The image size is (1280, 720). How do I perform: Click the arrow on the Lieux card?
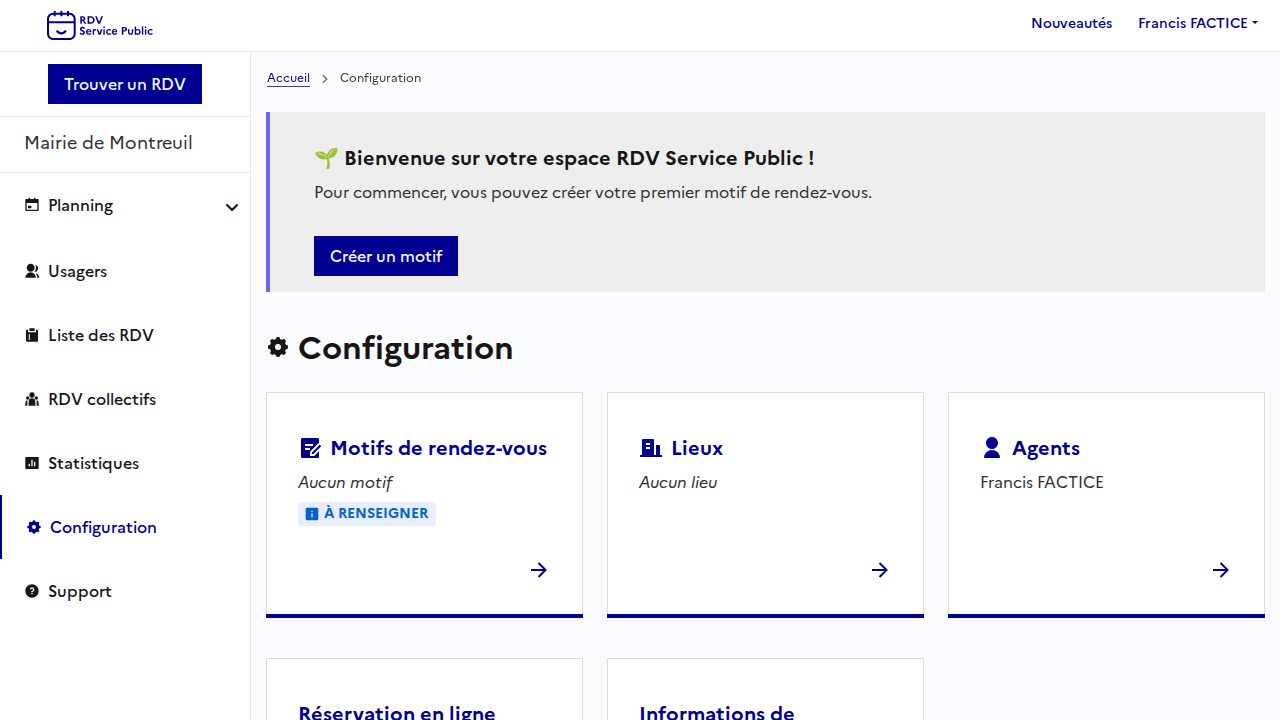coord(879,570)
